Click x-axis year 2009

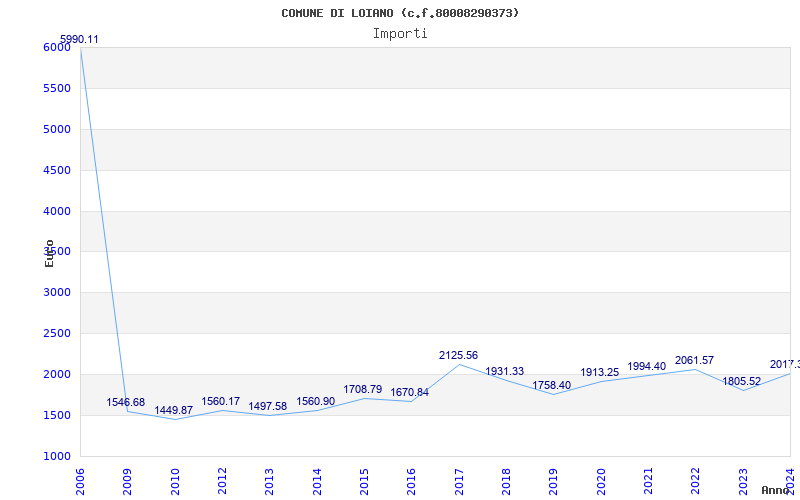click(127, 482)
